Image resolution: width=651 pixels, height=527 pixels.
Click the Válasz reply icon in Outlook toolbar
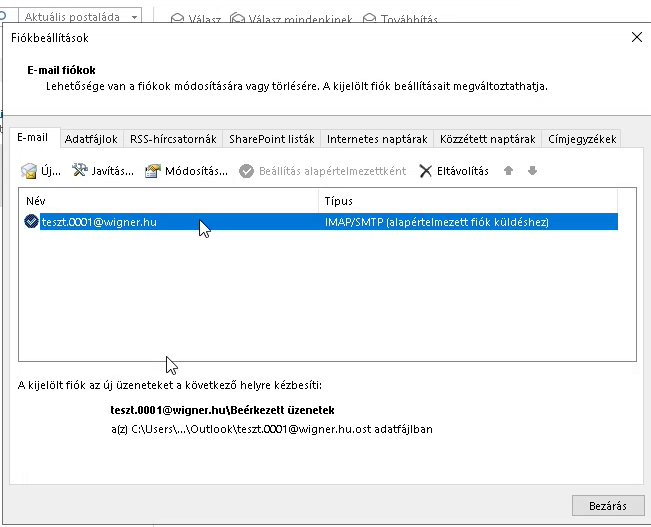point(178,19)
